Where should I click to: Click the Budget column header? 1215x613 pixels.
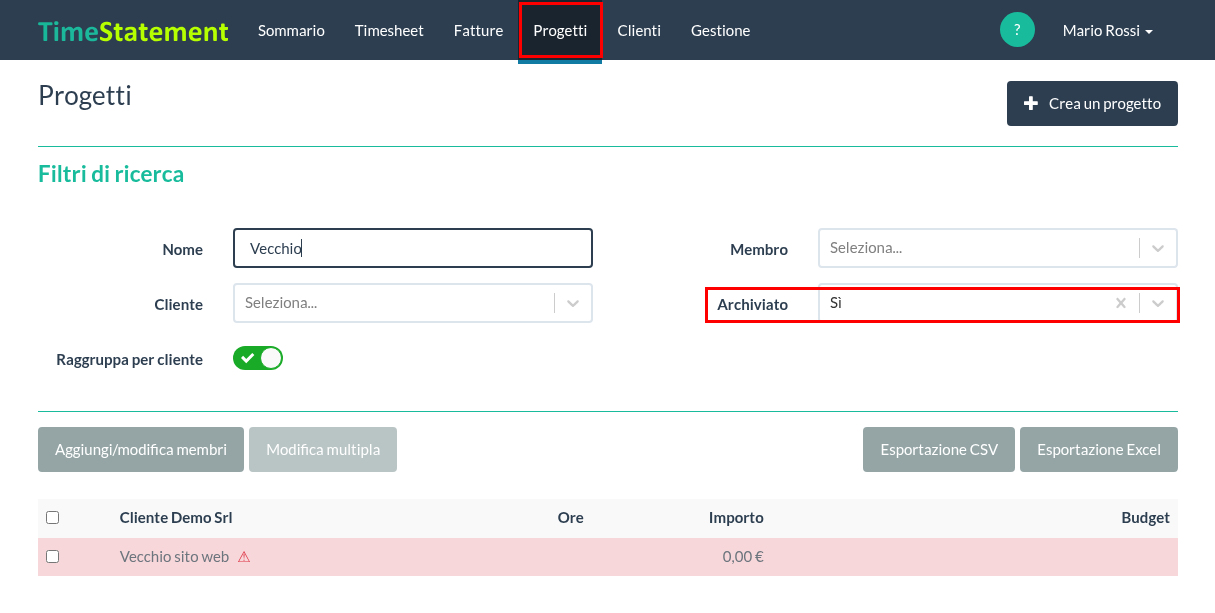[1146, 517]
